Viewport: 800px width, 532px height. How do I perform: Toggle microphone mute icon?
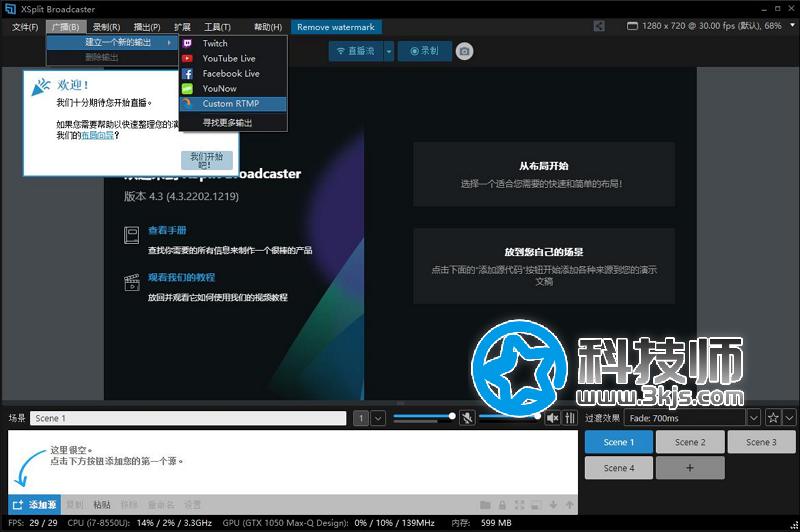(467, 418)
